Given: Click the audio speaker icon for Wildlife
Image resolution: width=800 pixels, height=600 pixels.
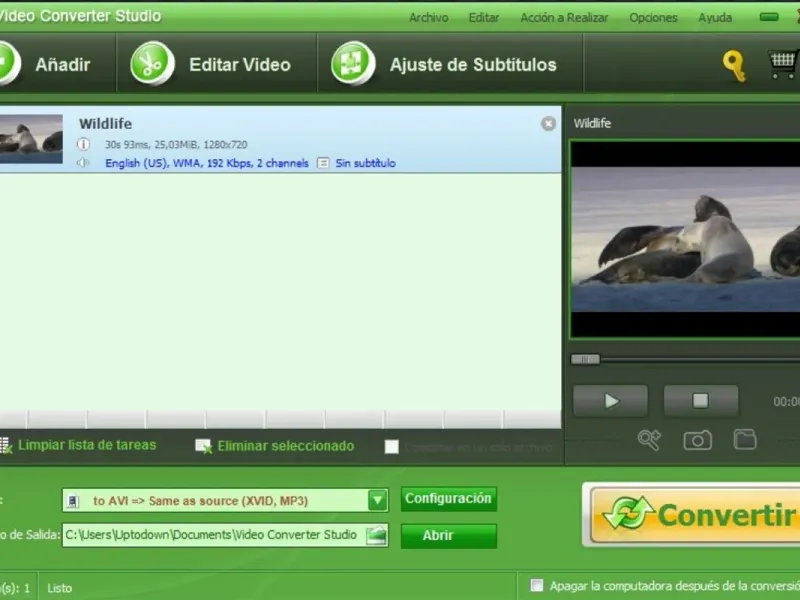Looking at the screenshot, I should coord(83,163).
